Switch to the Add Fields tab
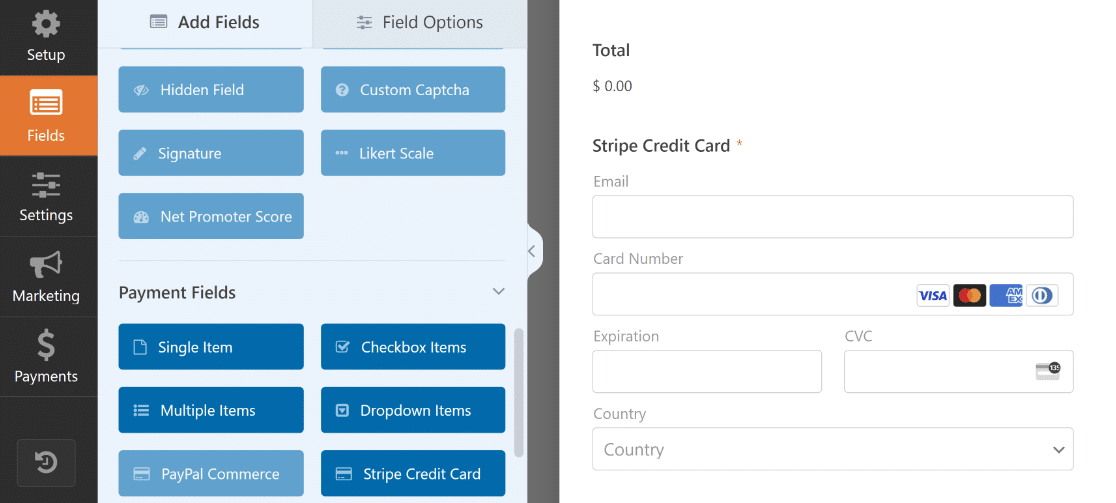The image size is (1116, 503). coord(205,23)
